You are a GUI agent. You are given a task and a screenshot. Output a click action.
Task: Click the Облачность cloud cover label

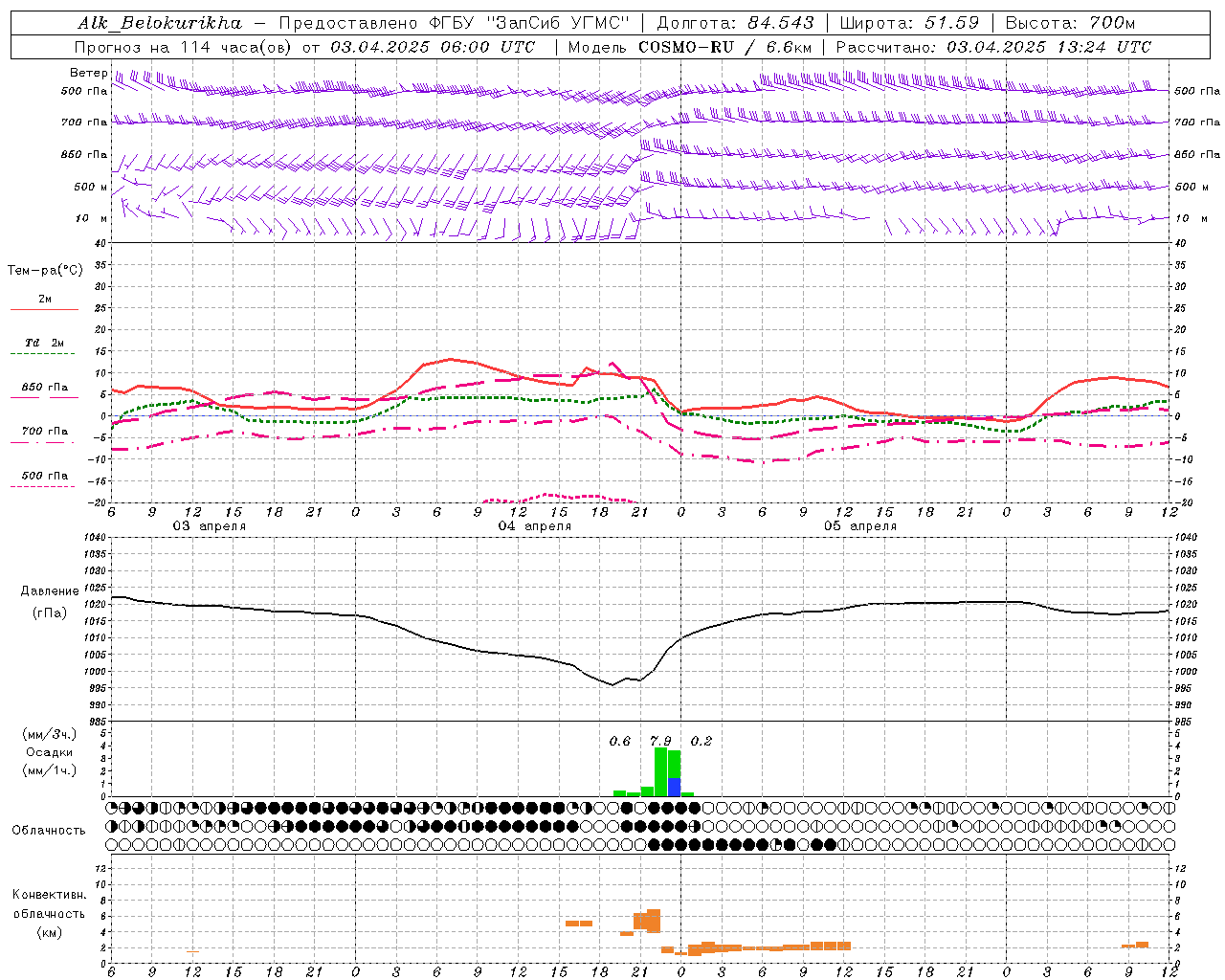48,831
